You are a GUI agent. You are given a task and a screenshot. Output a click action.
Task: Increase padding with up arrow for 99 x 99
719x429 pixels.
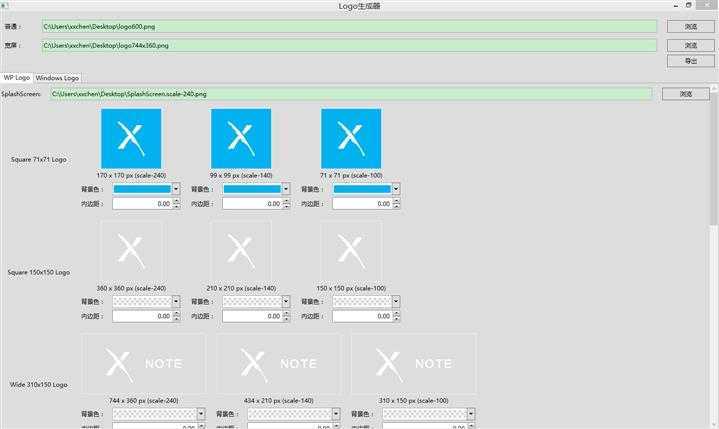[x=287, y=201]
